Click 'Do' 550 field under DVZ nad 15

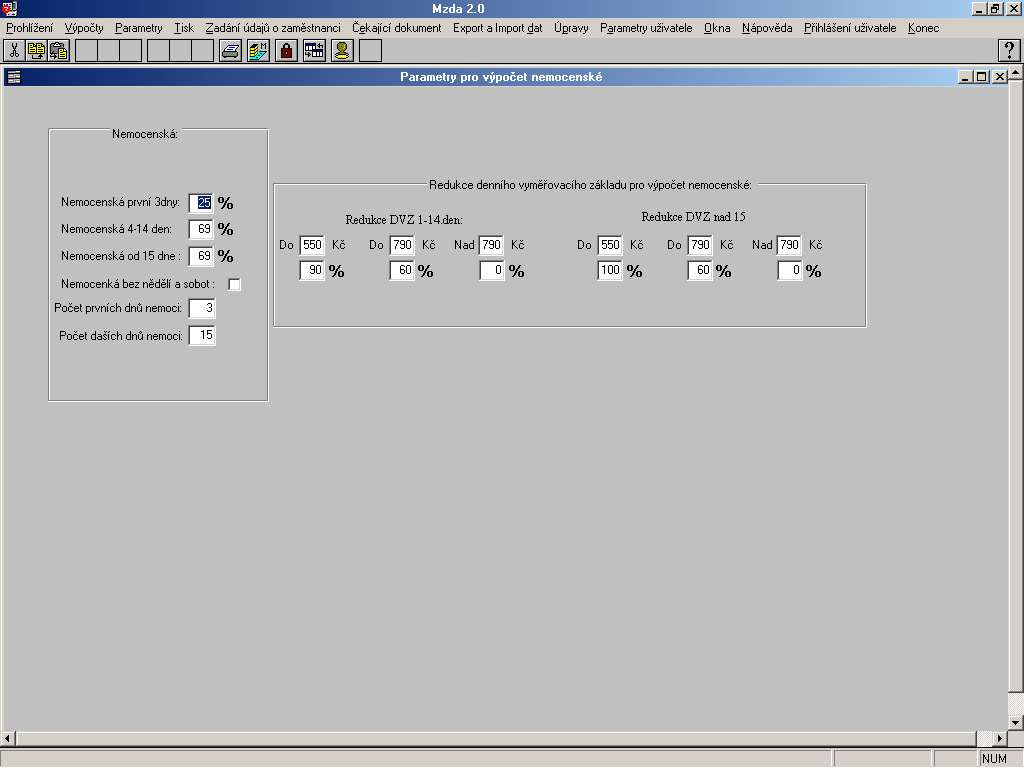pyautogui.click(x=610, y=245)
